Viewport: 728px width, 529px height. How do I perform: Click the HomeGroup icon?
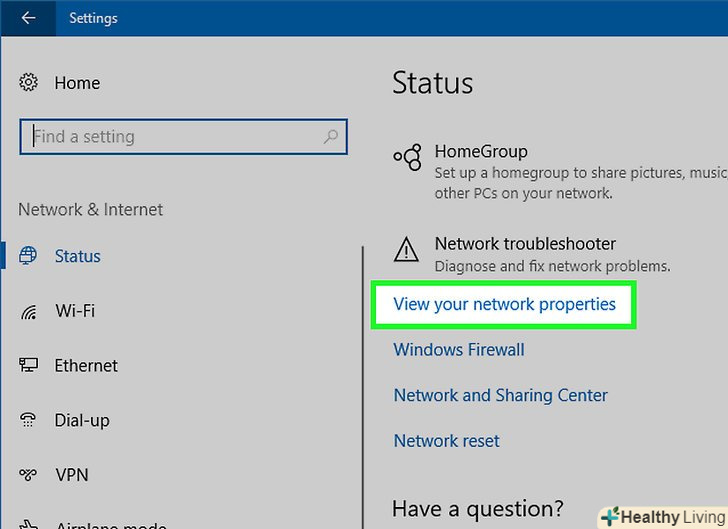(407, 155)
